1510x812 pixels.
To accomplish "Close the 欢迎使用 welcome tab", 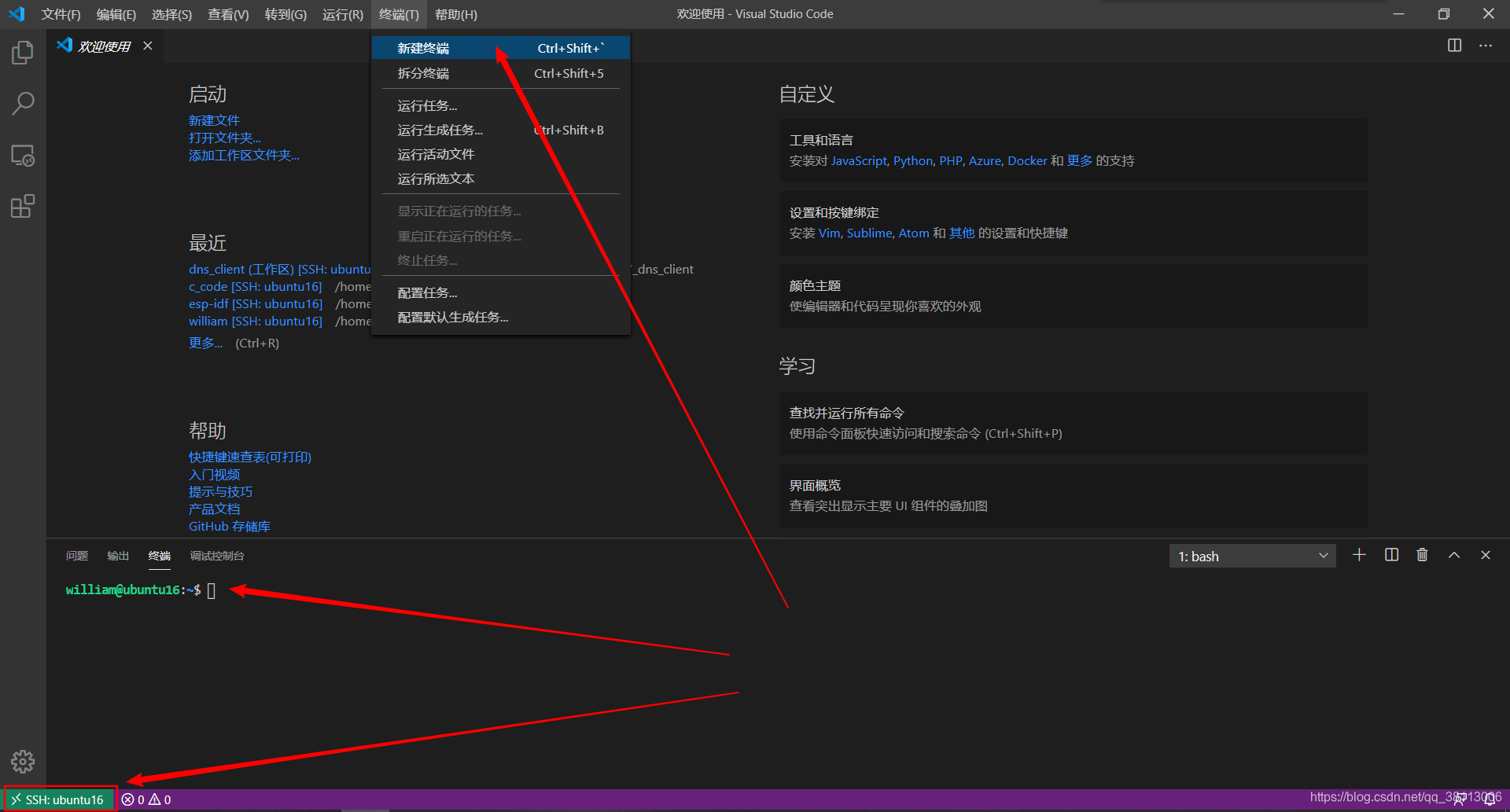I will pyautogui.click(x=148, y=46).
